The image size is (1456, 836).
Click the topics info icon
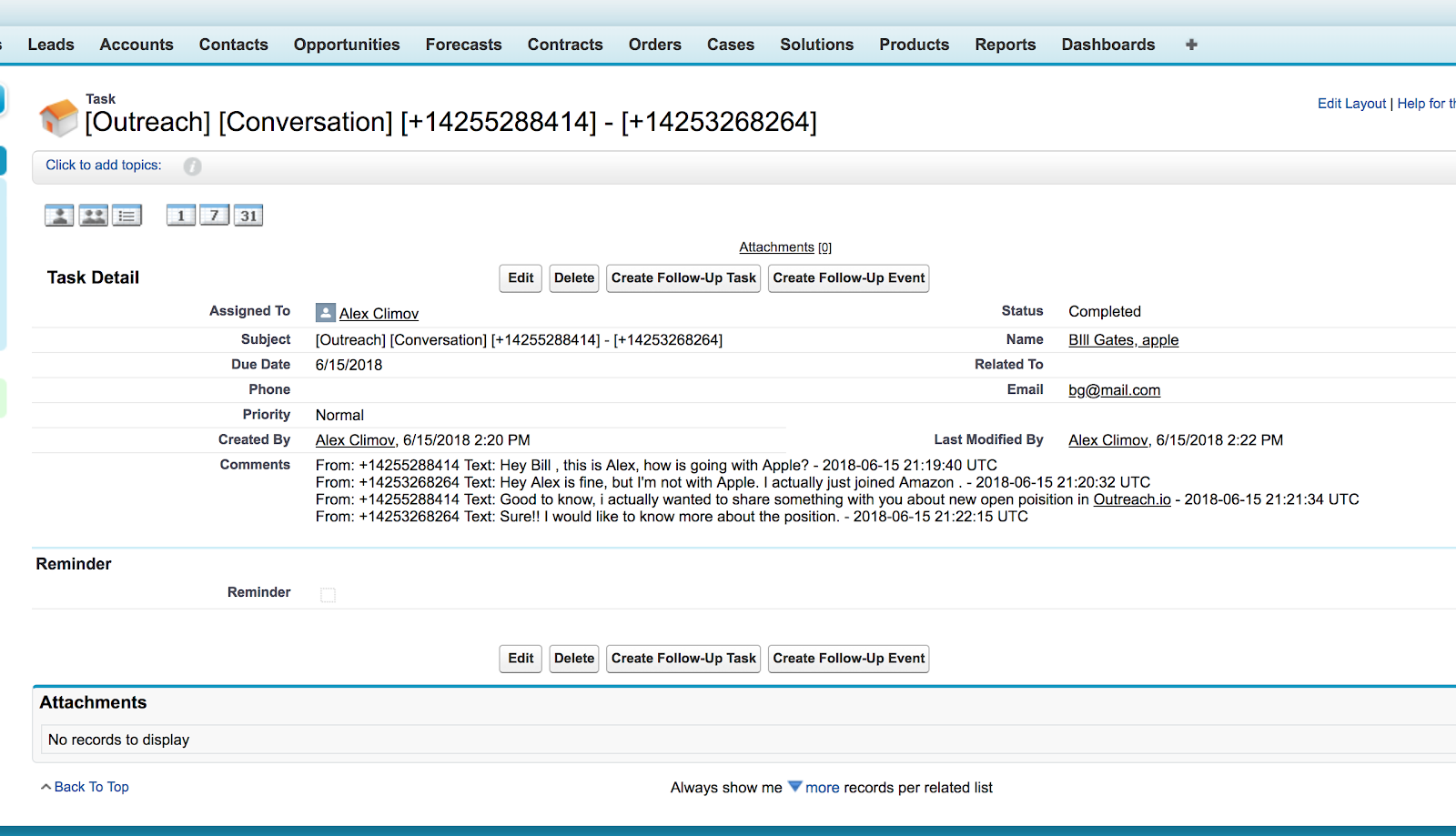pos(192,166)
